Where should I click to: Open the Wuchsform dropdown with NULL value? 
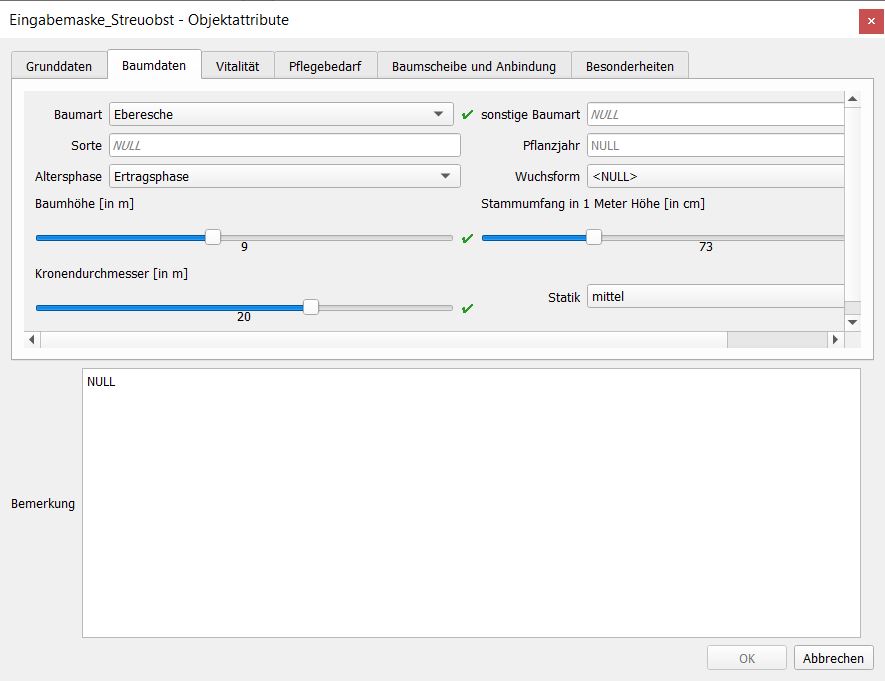pos(714,177)
